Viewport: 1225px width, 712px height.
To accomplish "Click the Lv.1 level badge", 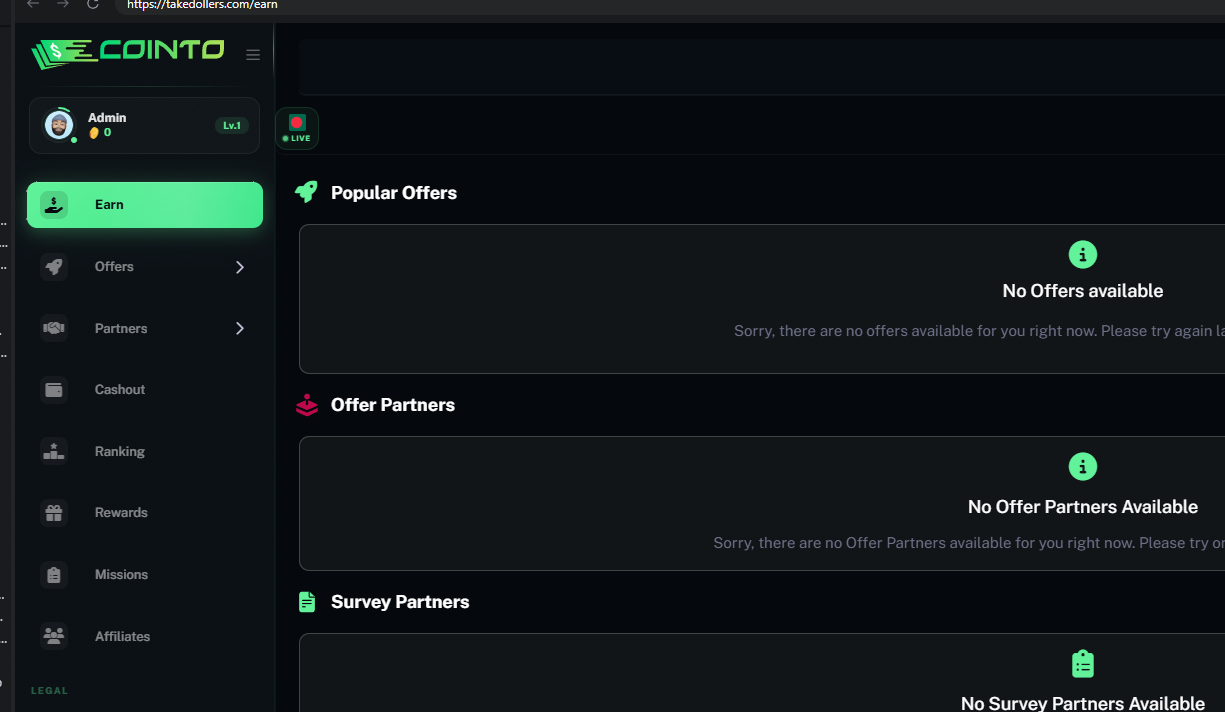I will [232, 125].
